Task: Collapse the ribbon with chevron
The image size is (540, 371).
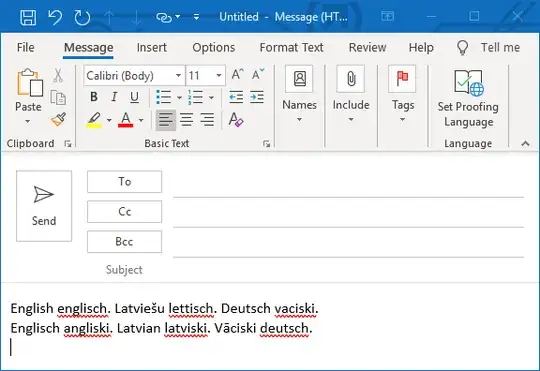Action: point(526,144)
